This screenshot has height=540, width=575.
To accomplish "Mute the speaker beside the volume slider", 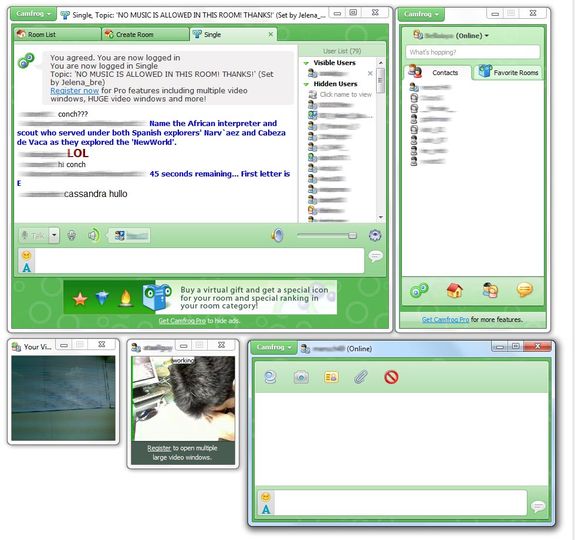I will (278, 235).
